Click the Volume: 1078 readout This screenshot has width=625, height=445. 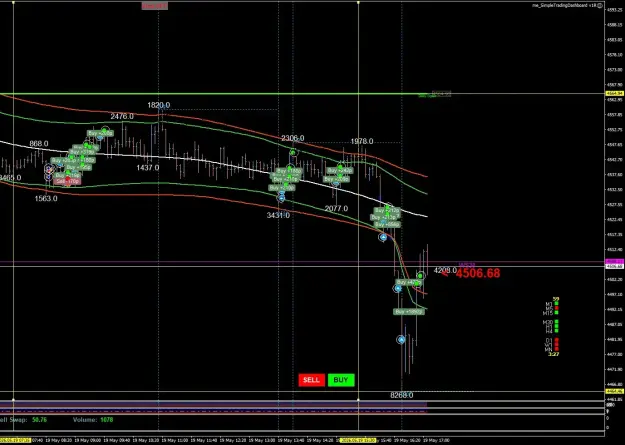point(93,420)
